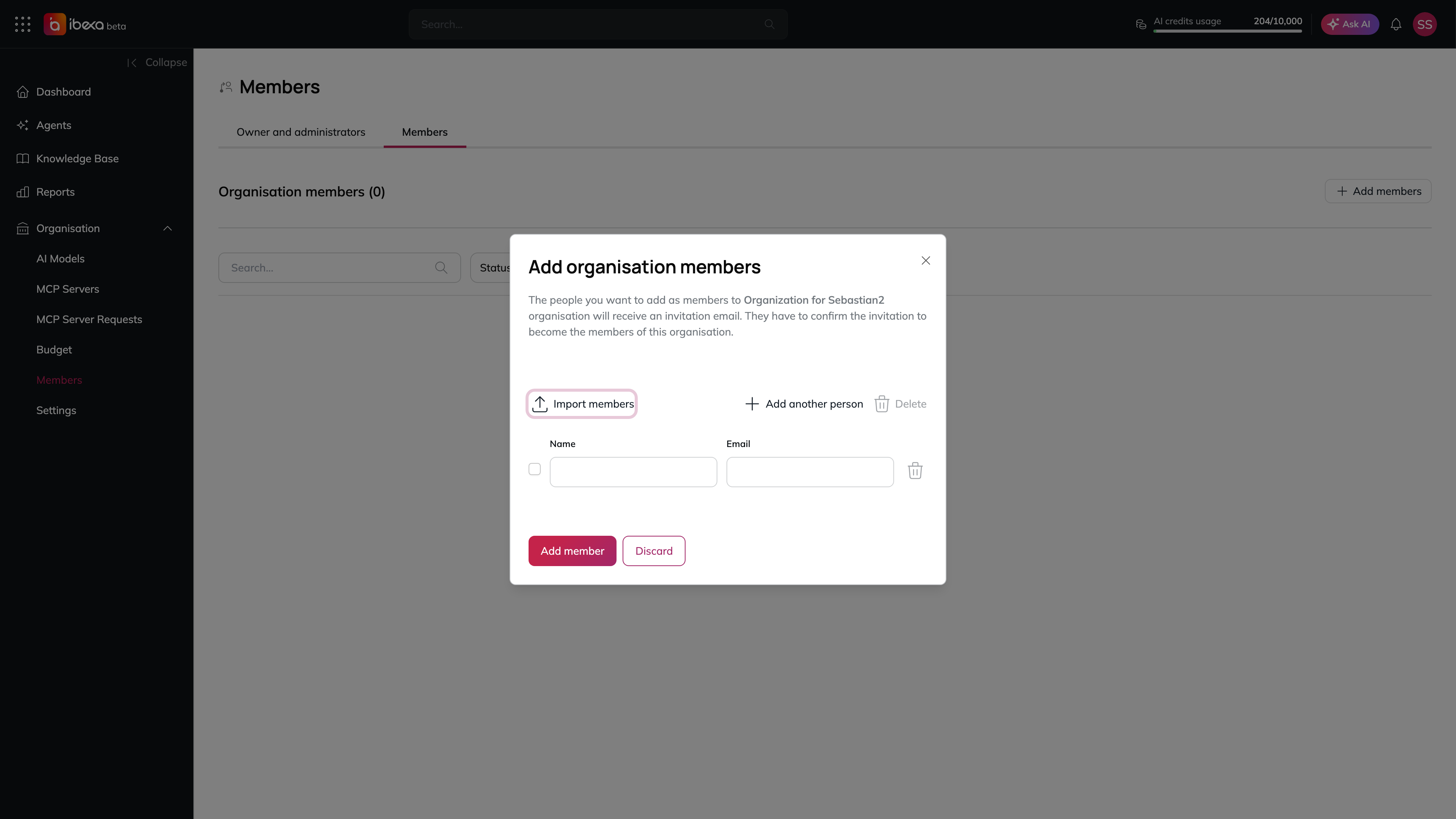This screenshot has height=819, width=1456.
Task: Open MCP Server Requests in sidebar
Action: coord(89,319)
